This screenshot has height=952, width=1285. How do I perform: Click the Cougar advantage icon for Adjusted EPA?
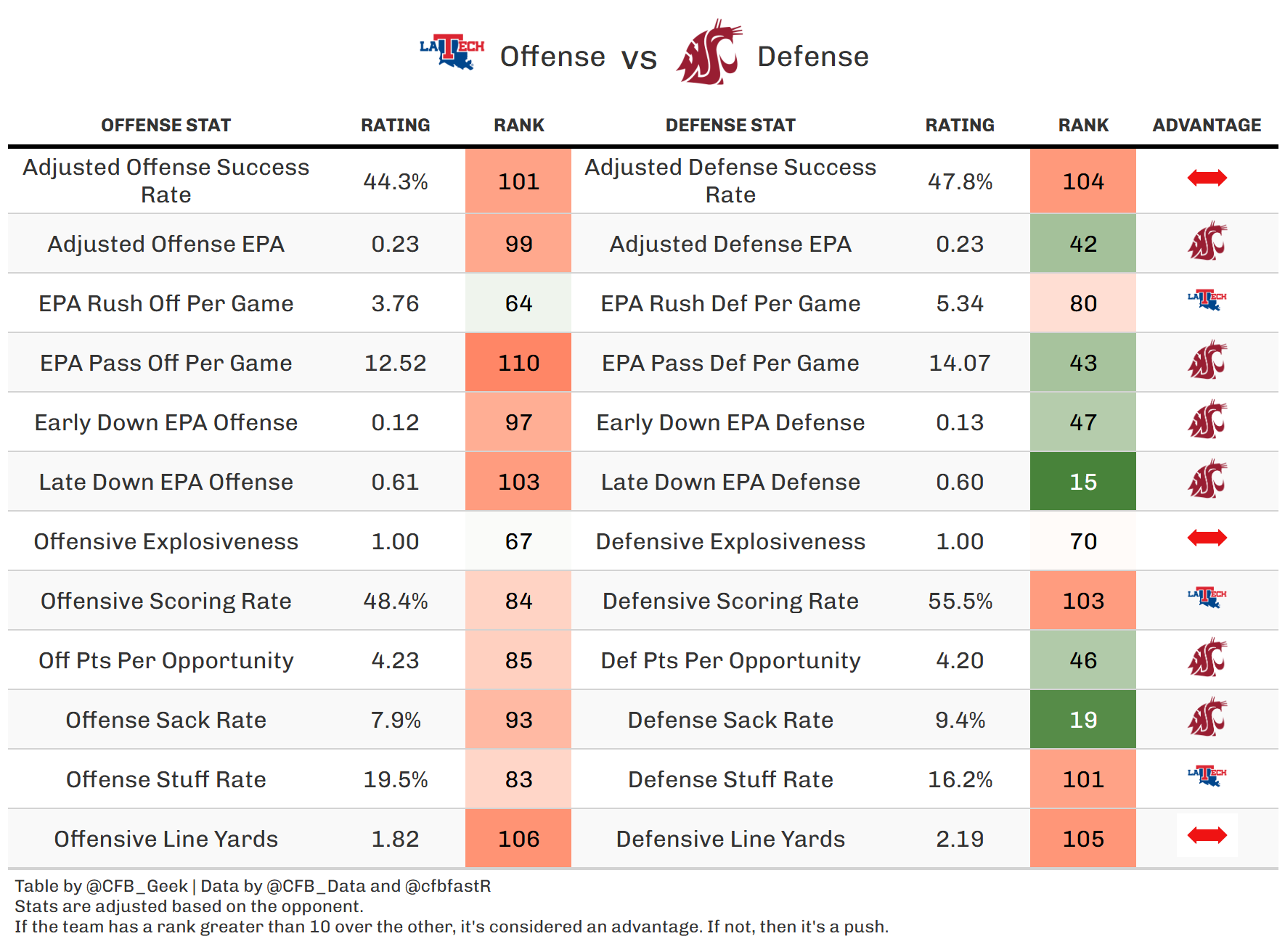[1207, 242]
